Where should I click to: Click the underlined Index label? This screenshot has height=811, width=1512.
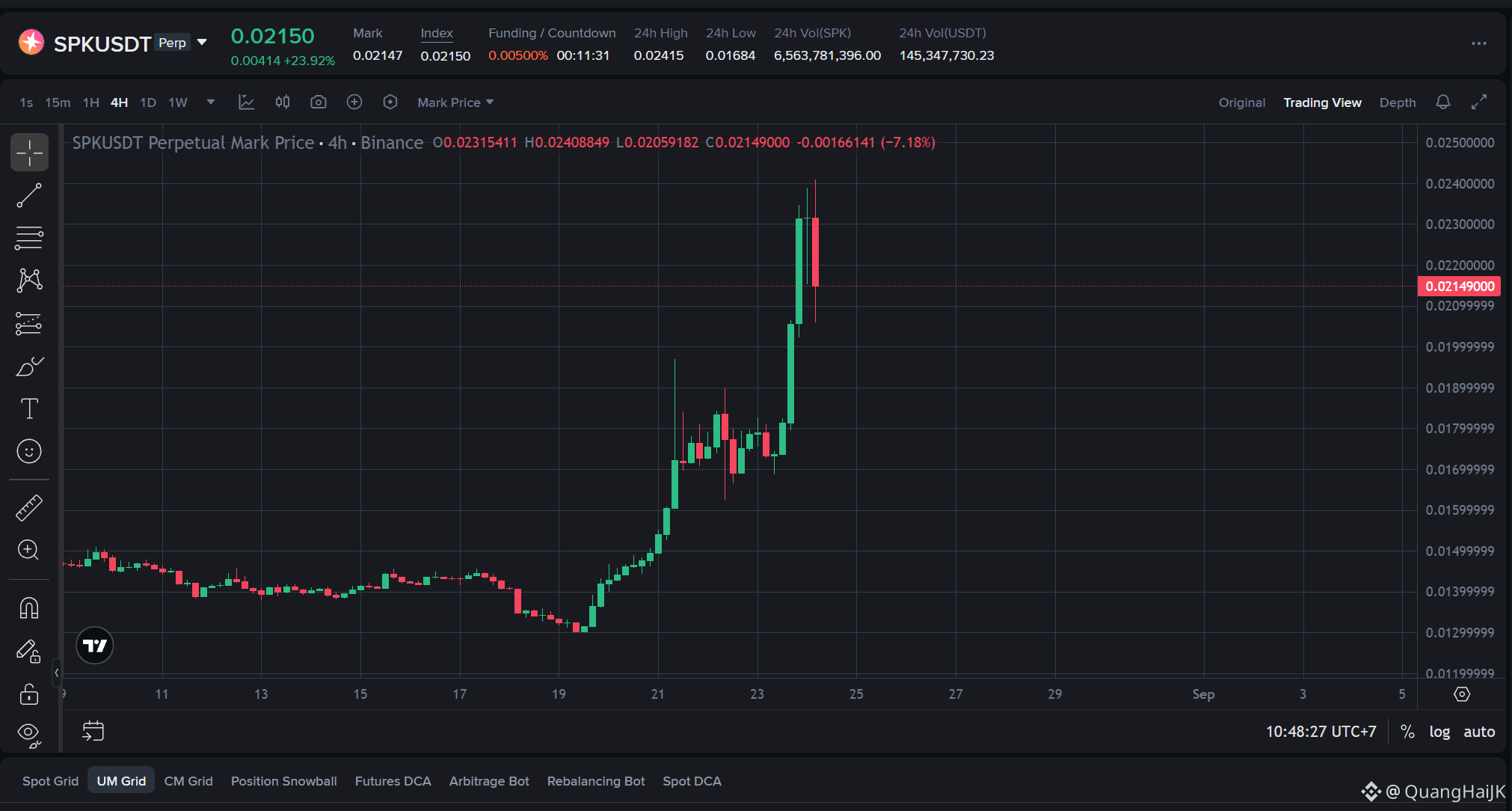click(x=437, y=33)
